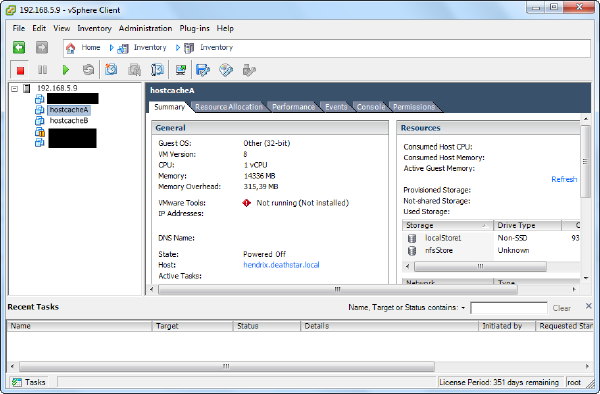Click the VM icon with warning badge
The image size is (600, 394).
point(40,132)
